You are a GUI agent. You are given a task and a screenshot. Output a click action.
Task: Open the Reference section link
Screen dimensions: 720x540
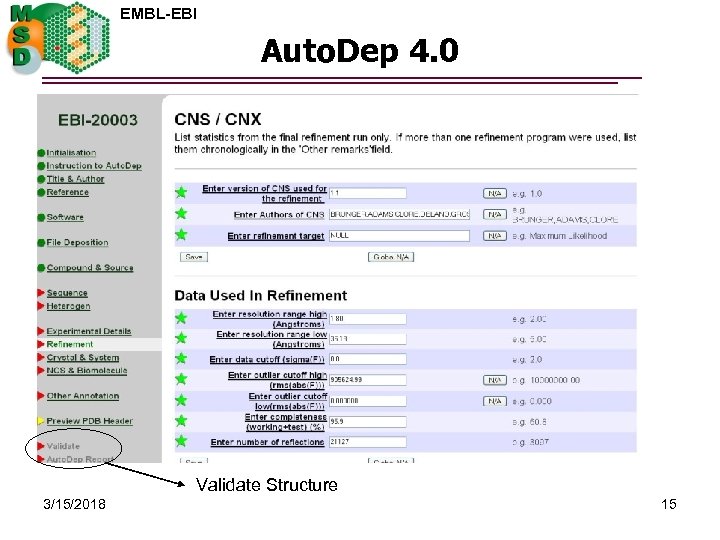point(68,192)
